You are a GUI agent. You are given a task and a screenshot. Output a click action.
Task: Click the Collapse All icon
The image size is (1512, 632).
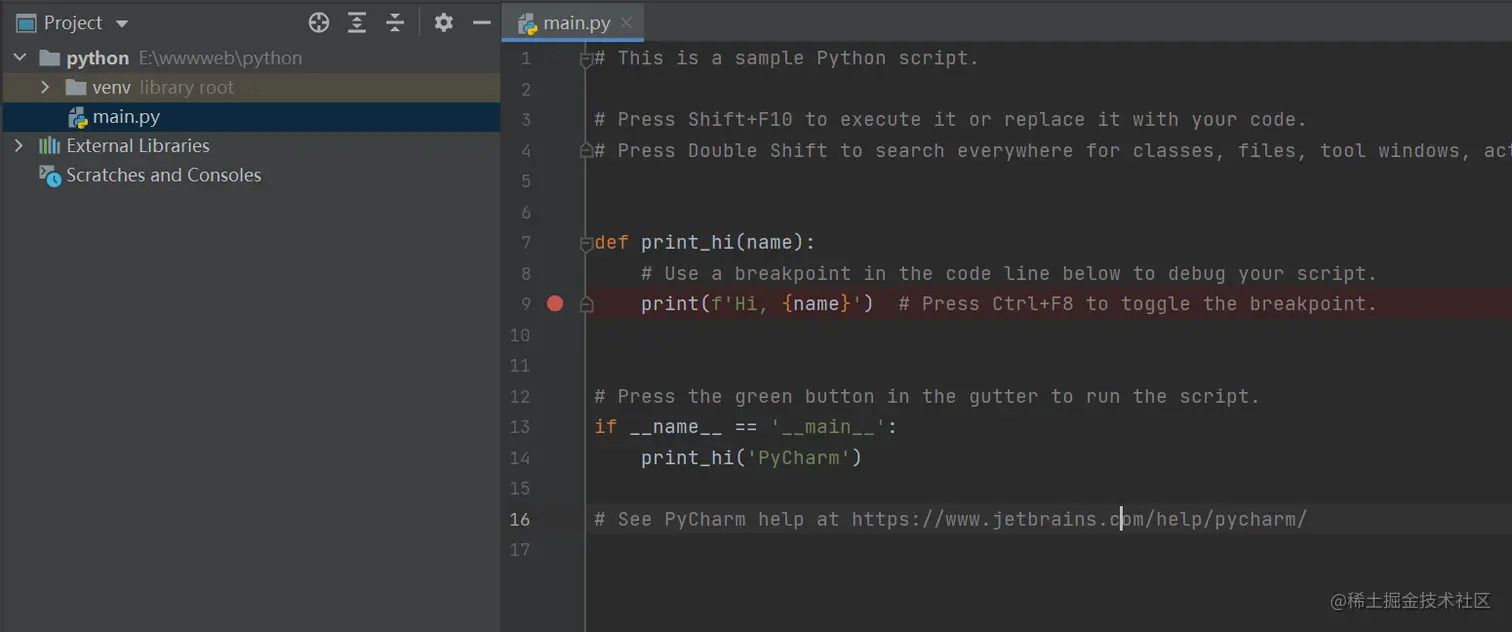pyautogui.click(x=395, y=22)
